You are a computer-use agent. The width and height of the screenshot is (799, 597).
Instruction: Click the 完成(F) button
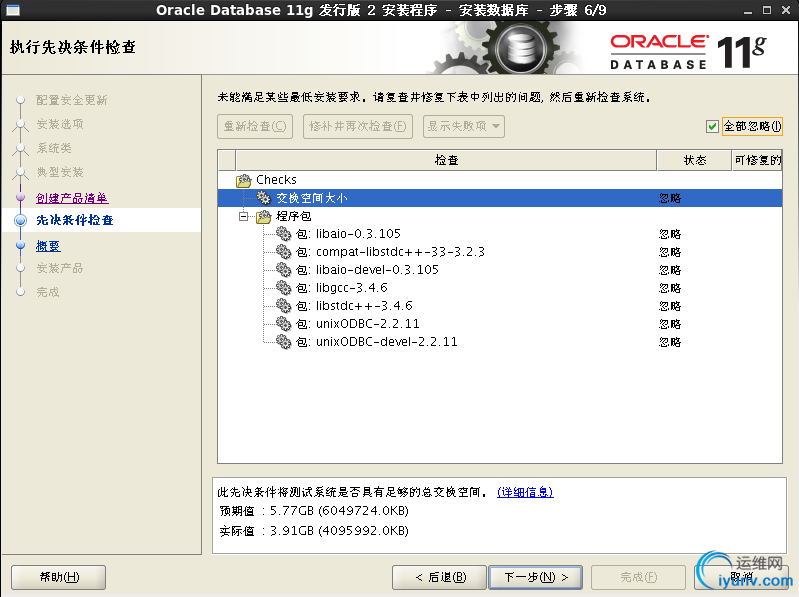pyautogui.click(x=638, y=577)
